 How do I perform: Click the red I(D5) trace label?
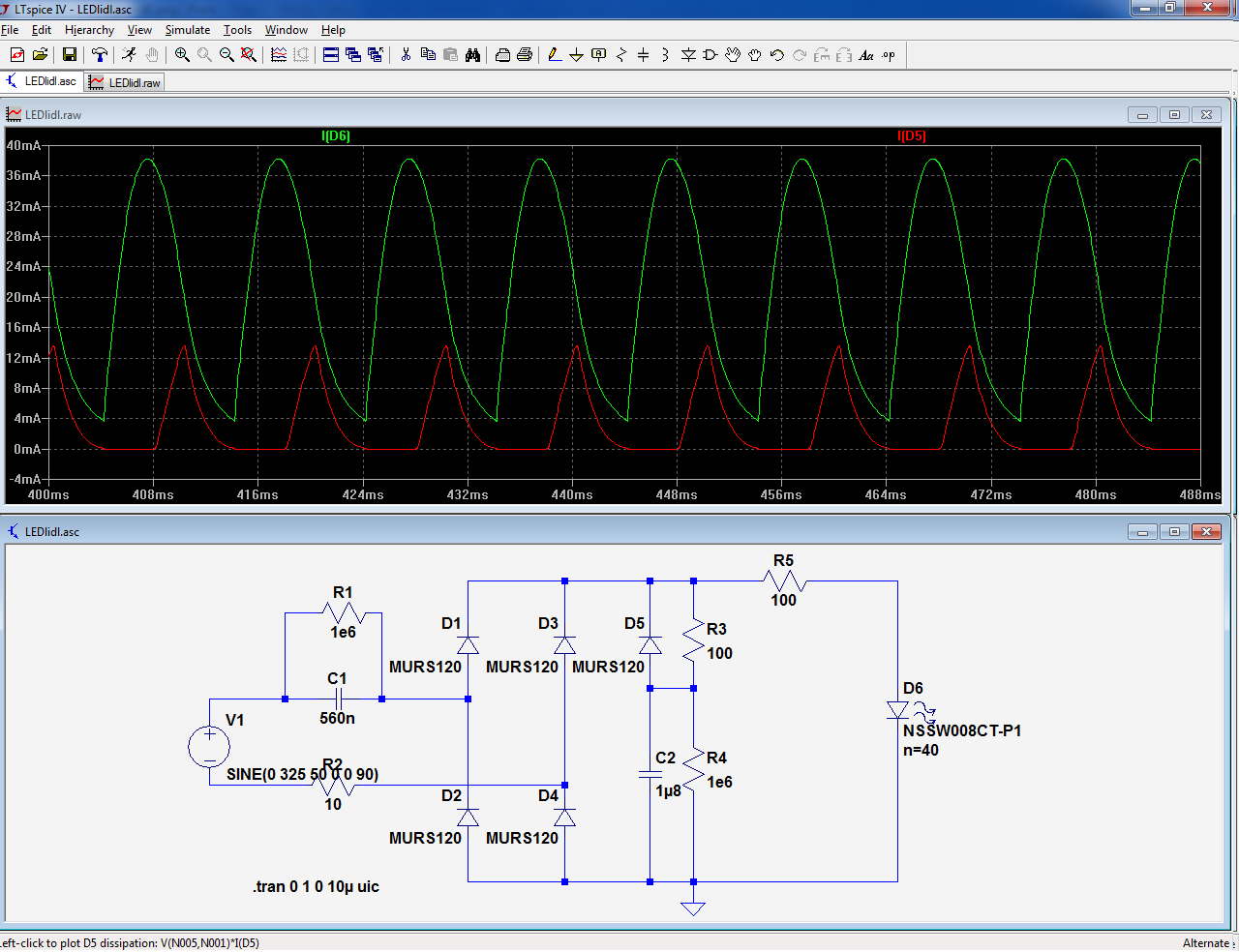911,136
